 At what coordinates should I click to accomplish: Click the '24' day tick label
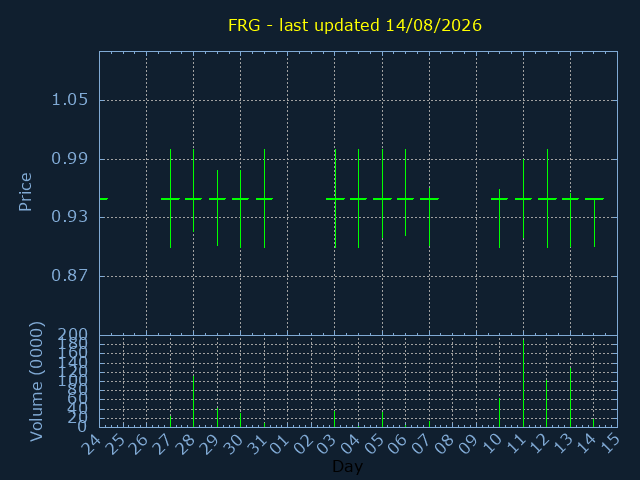pyautogui.click(x=91, y=444)
